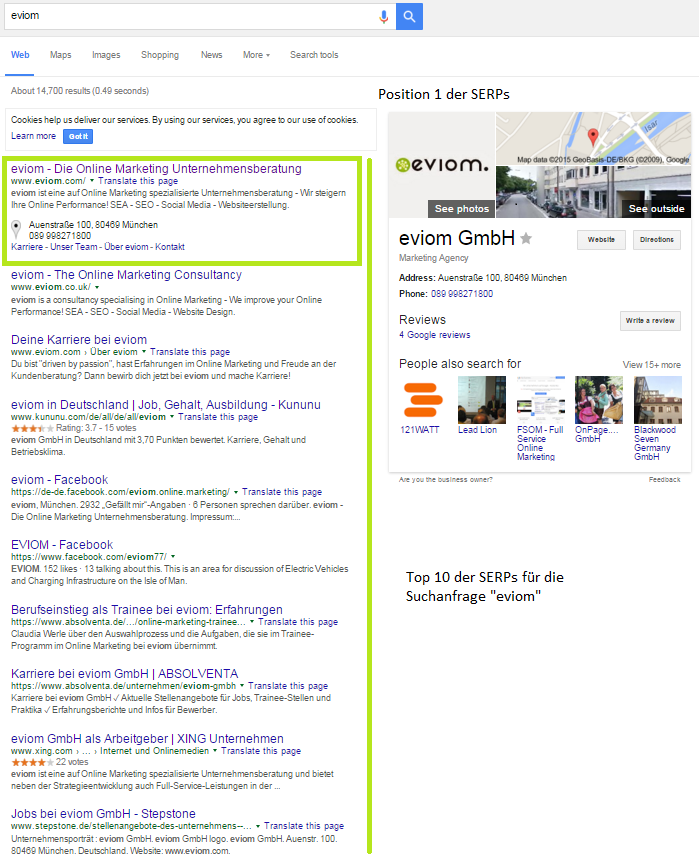
Task: Open Search tools
Action: point(314,55)
